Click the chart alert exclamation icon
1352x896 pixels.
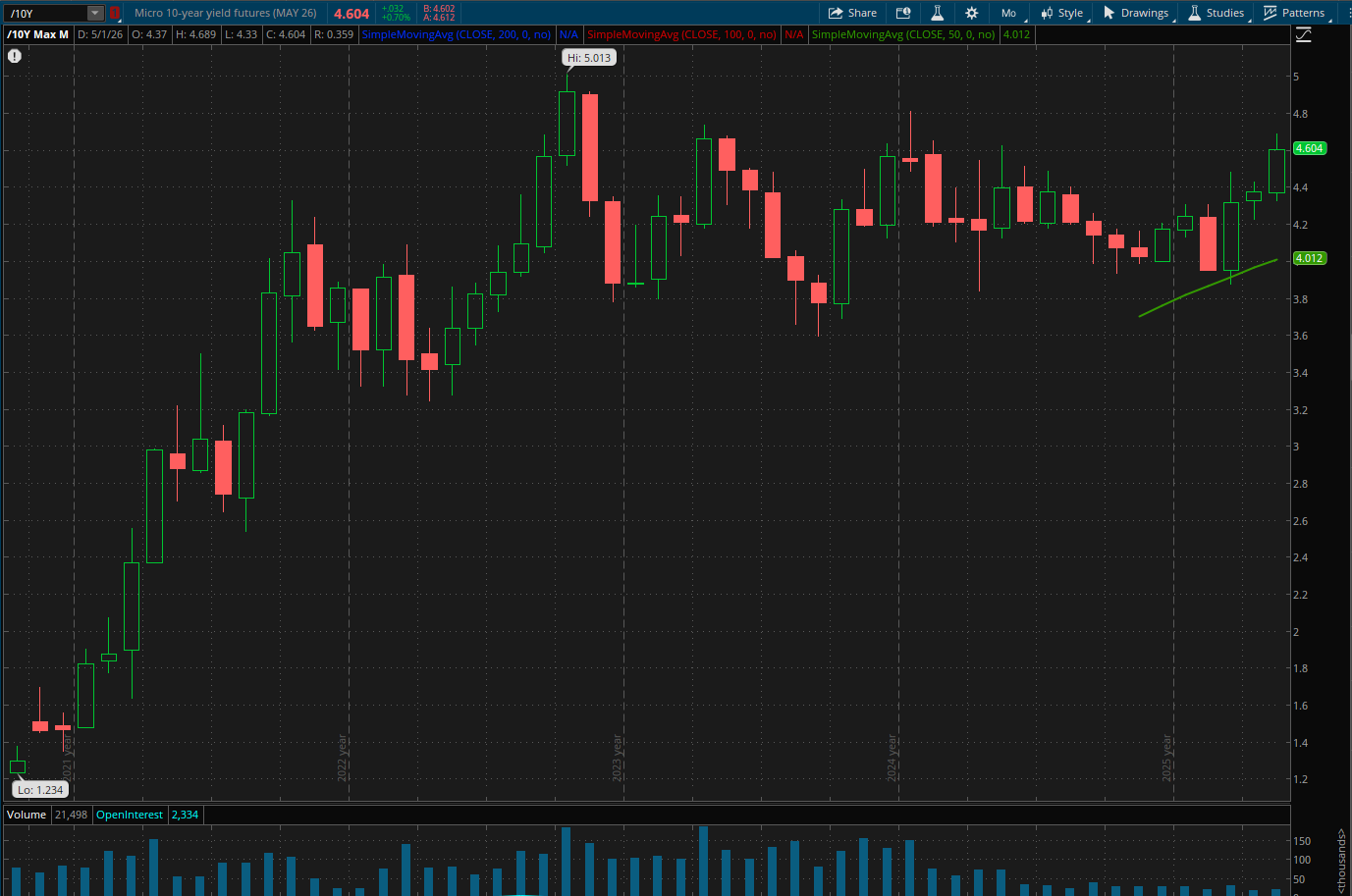coord(15,56)
